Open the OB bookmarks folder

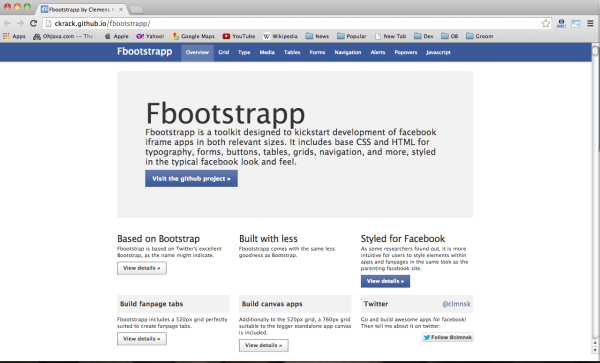[450, 36]
